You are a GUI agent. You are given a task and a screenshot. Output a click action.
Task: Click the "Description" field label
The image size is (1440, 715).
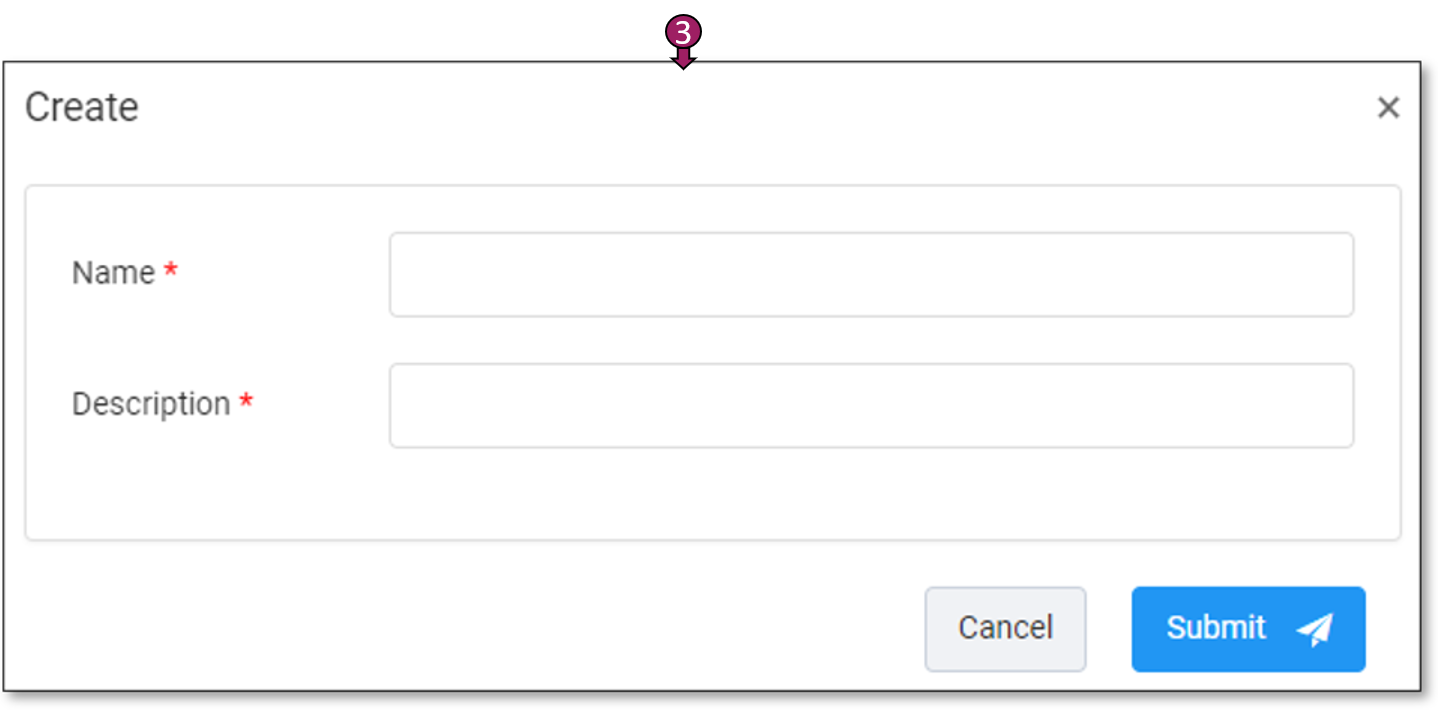pos(151,404)
